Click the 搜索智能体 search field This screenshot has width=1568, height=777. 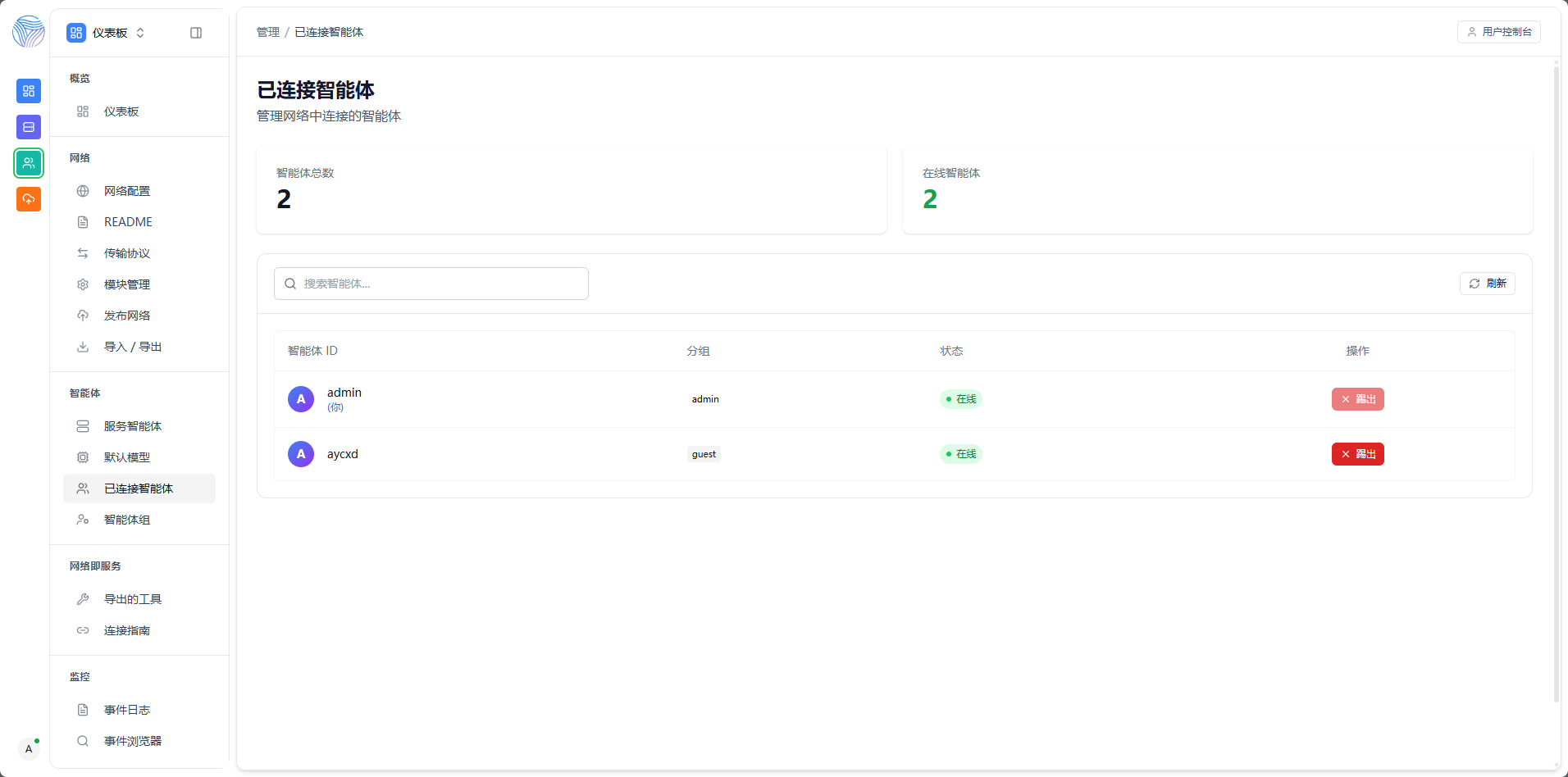[431, 284]
